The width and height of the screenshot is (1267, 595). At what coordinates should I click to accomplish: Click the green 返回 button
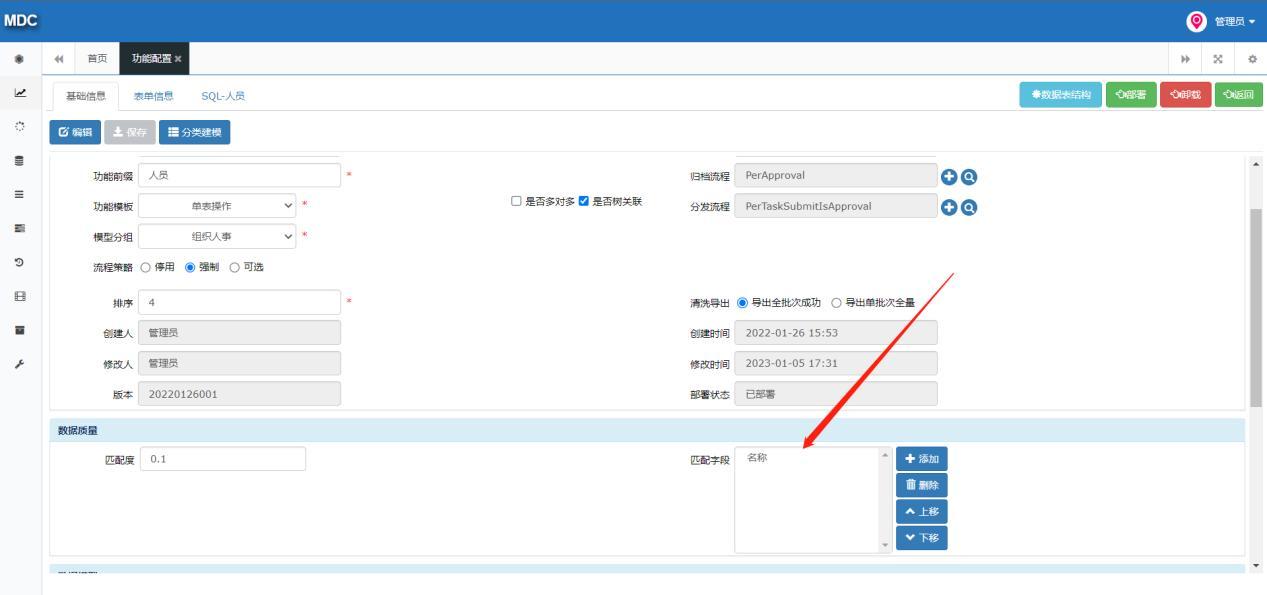pyautogui.click(x=1239, y=95)
